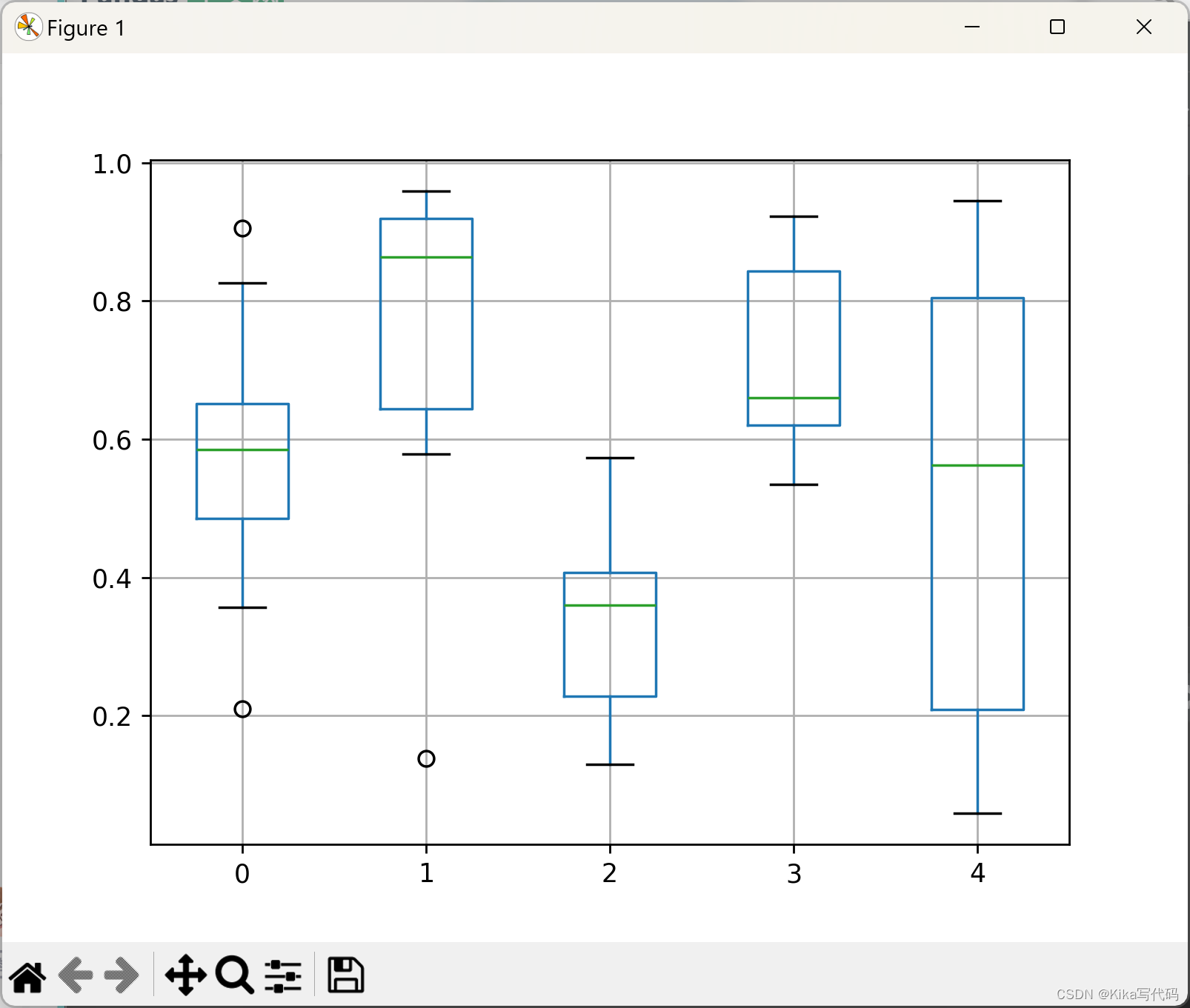Click the matplotlib logo in title bar
This screenshot has width=1190, height=1008.
click(28, 27)
